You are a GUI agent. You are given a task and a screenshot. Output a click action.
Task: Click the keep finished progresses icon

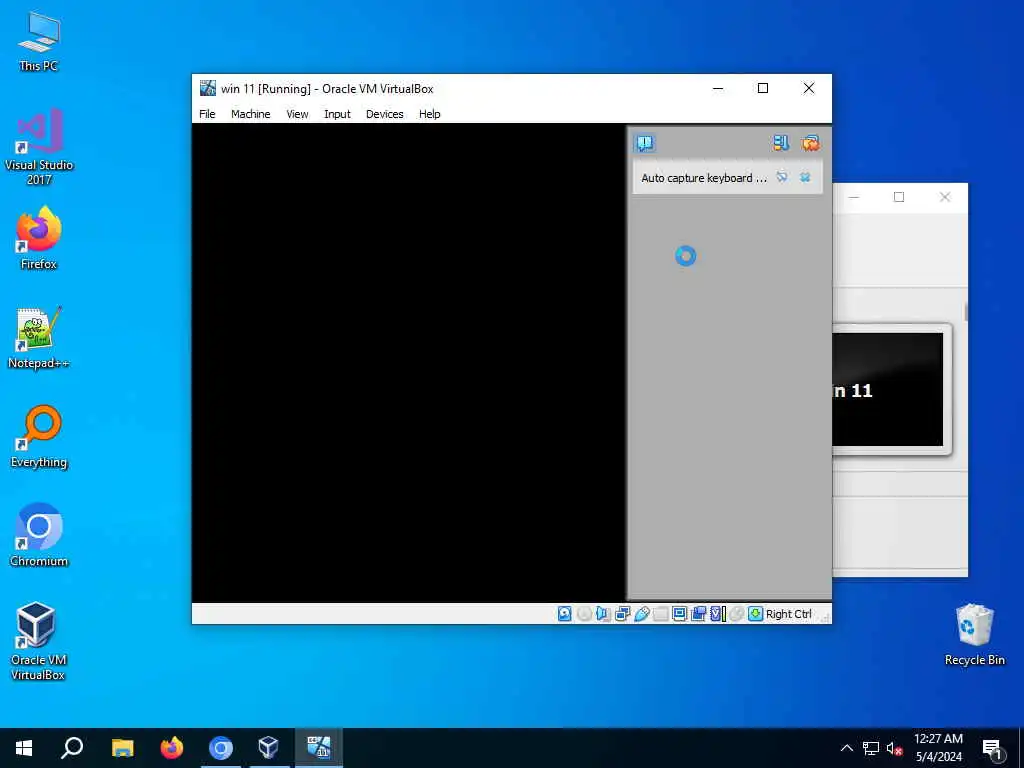781,143
